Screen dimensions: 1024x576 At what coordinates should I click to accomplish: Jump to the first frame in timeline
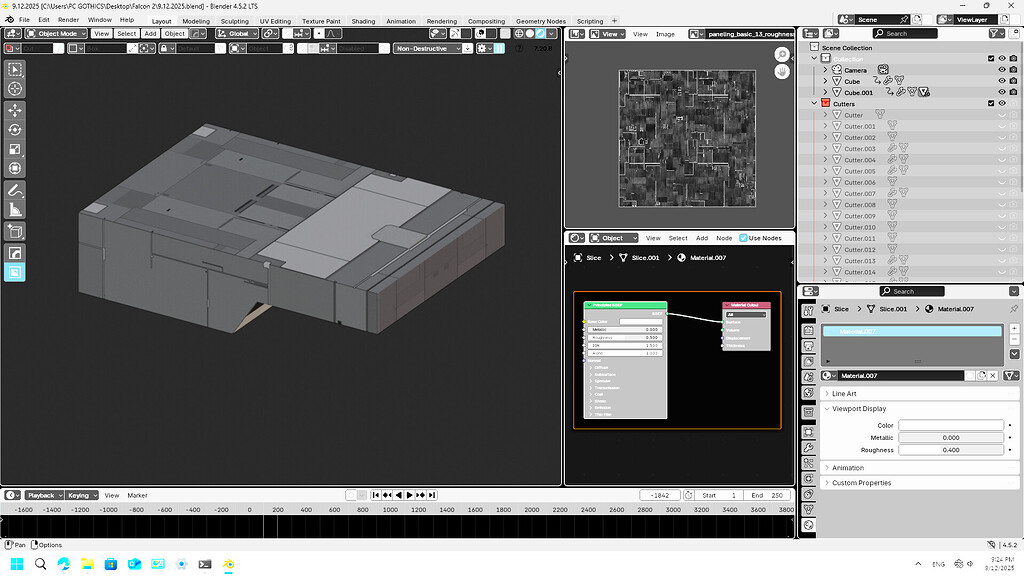coord(376,496)
